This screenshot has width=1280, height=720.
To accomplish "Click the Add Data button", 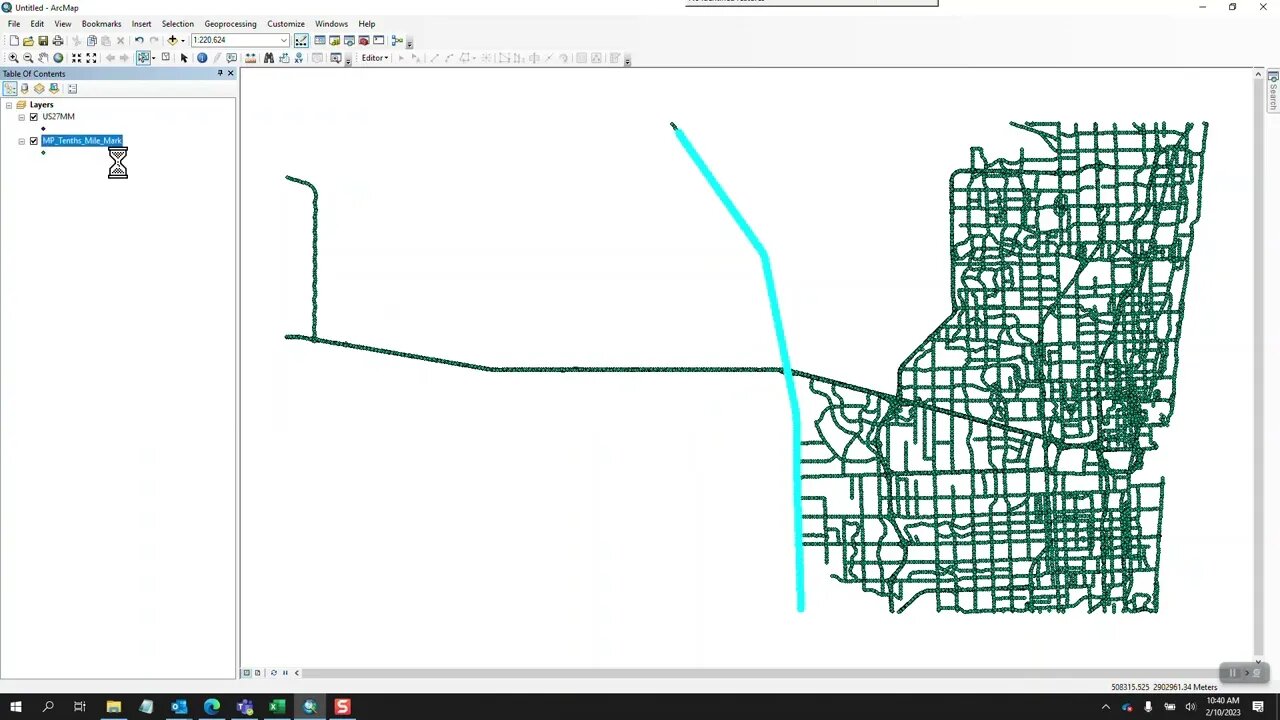I will point(172,40).
